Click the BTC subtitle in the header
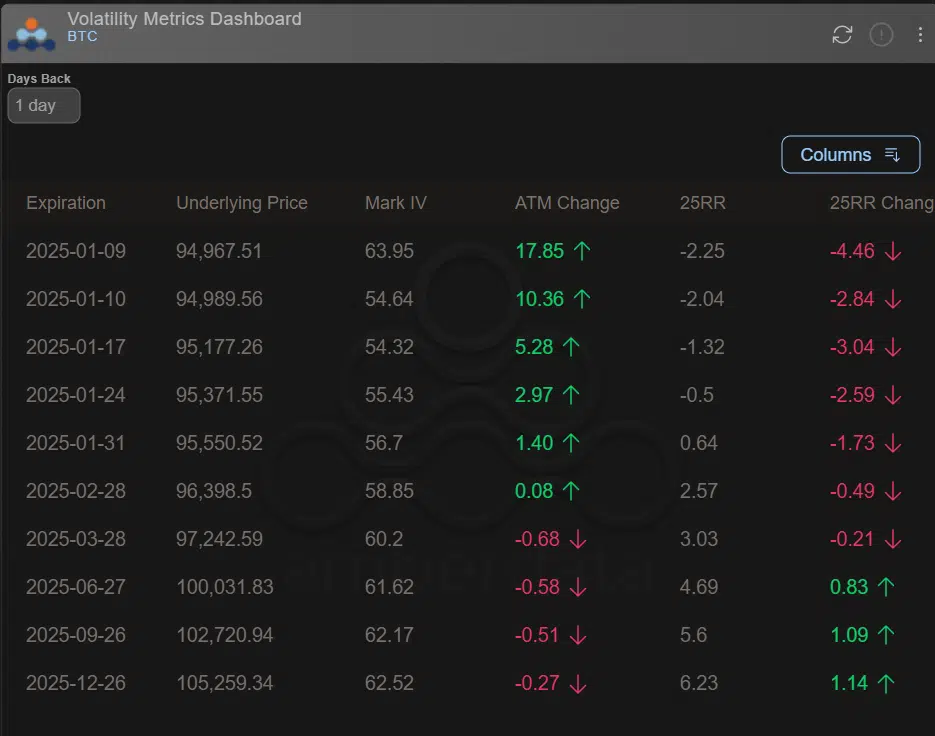This screenshot has width=935, height=736. 82,36
